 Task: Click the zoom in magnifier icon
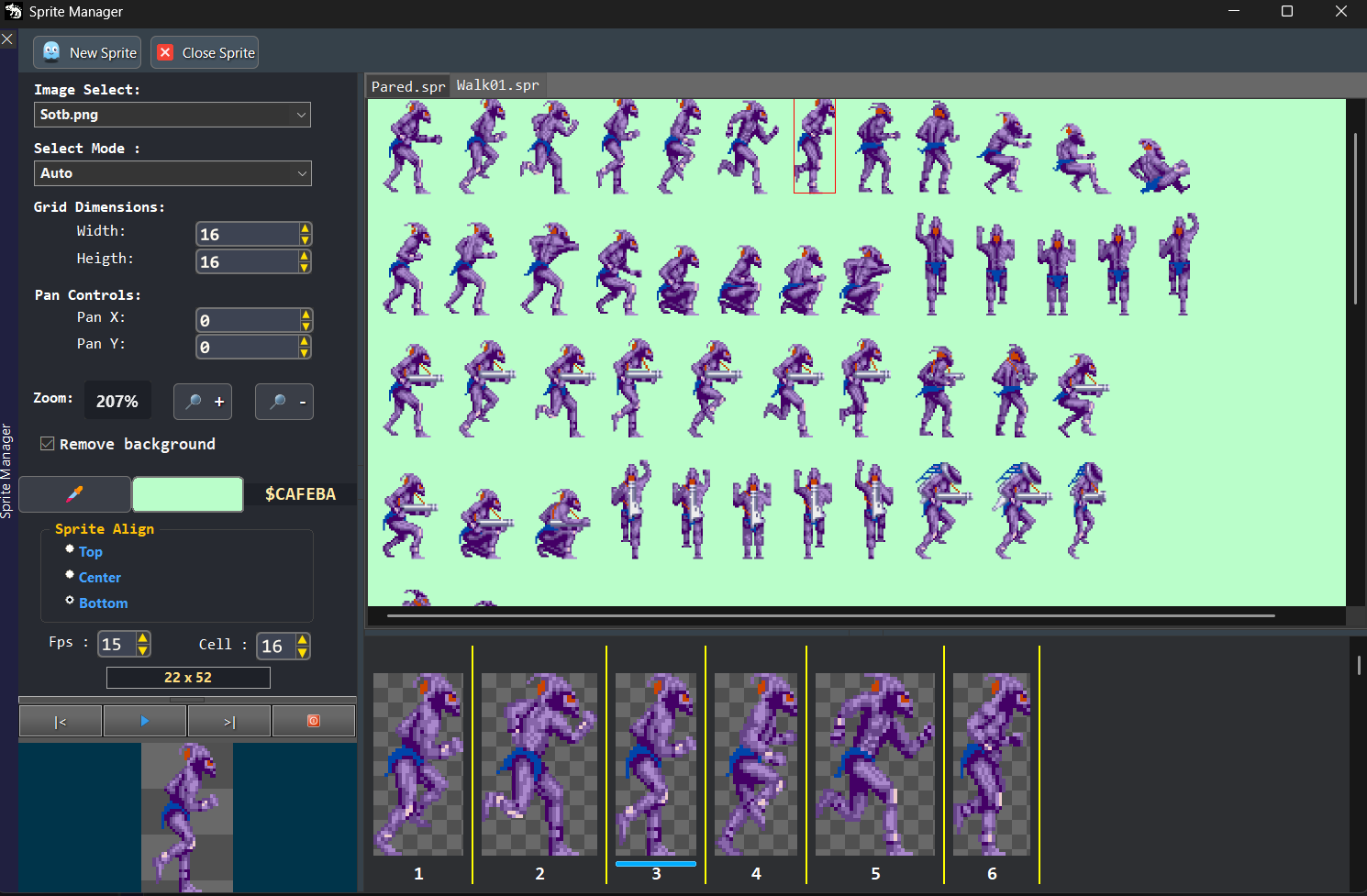click(x=202, y=401)
